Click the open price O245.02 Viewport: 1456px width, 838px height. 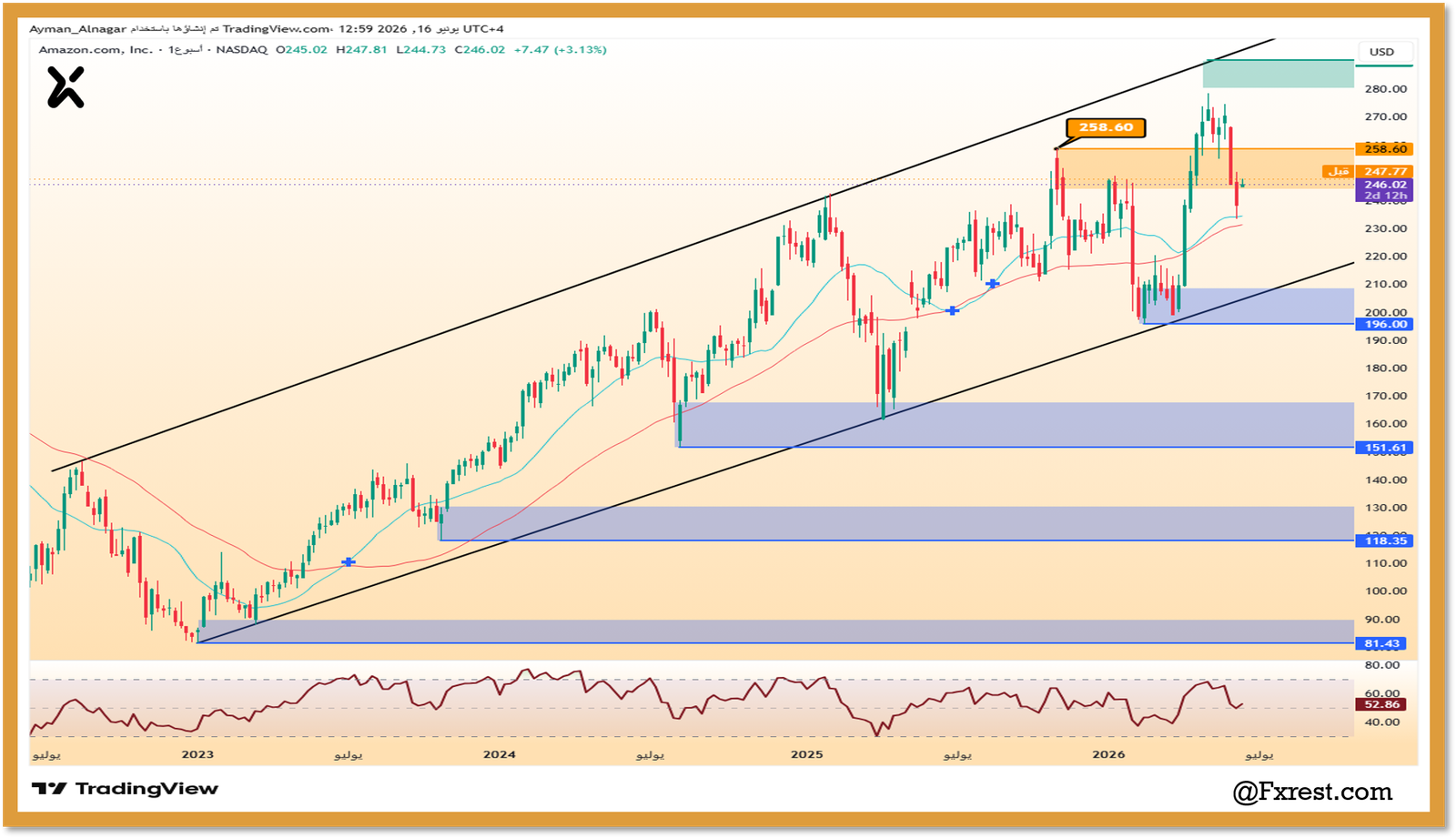pos(301,50)
